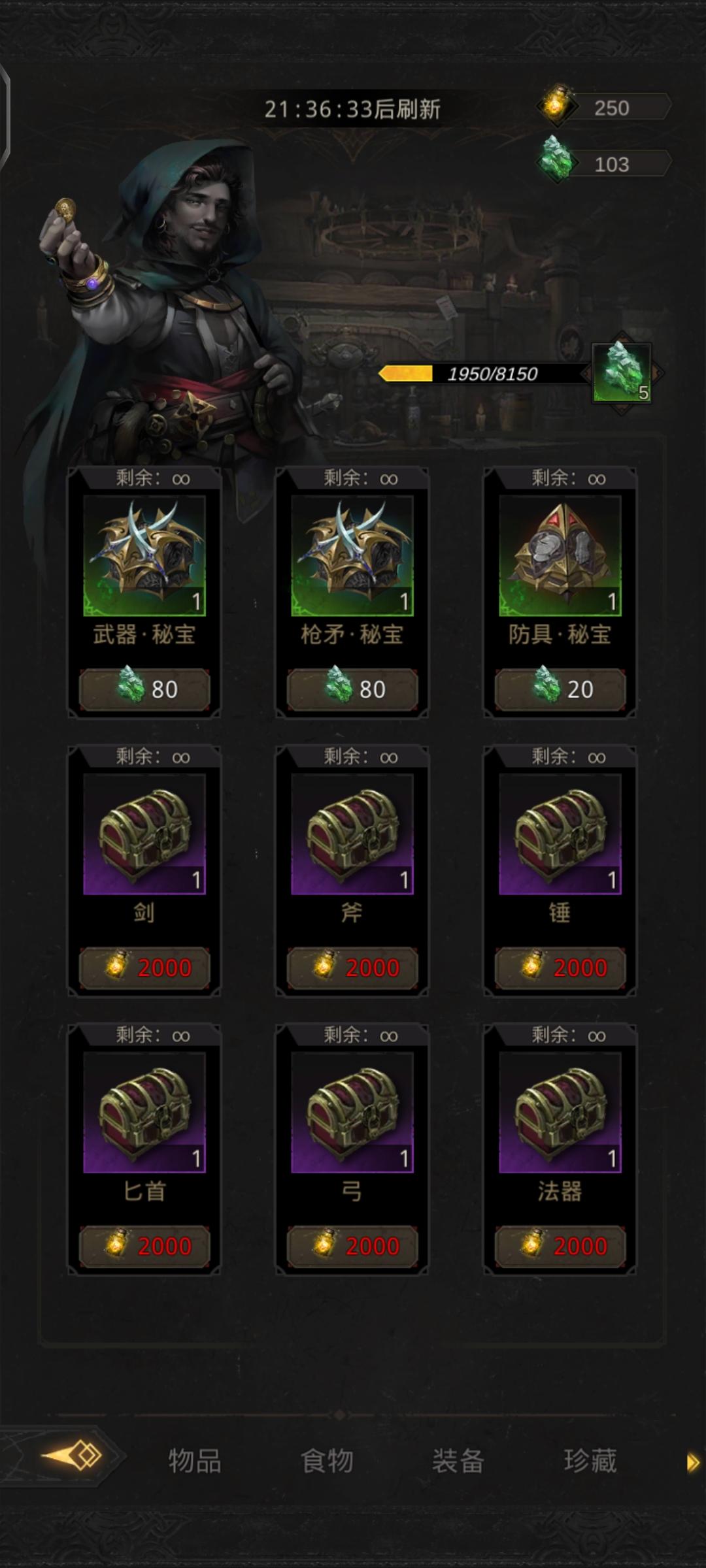Select the 武器·秘宝 item icon

[x=144, y=555]
